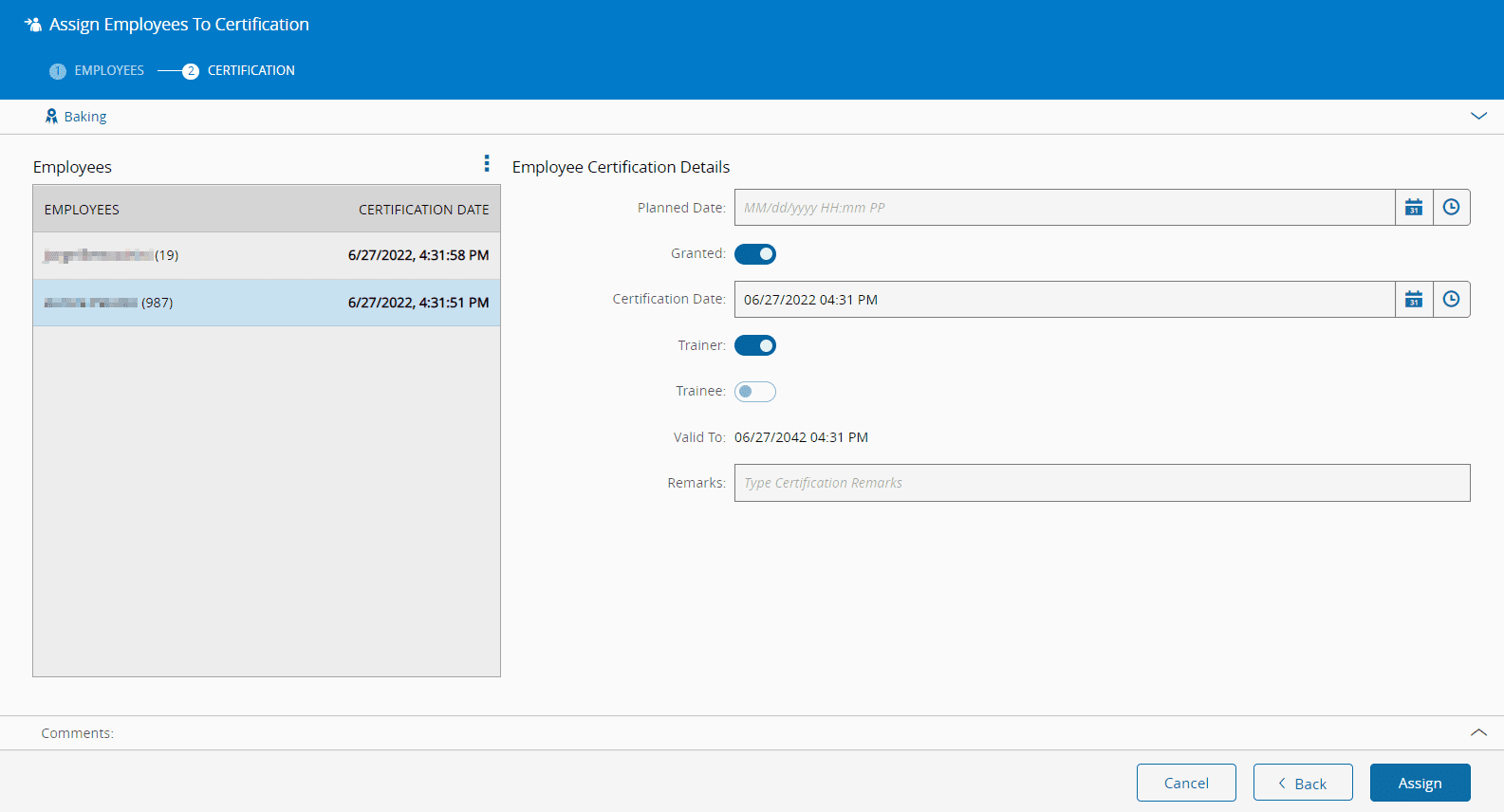The image size is (1504, 812).
Task: Disable the Trainer switch
Action: (x=755, y=346)
